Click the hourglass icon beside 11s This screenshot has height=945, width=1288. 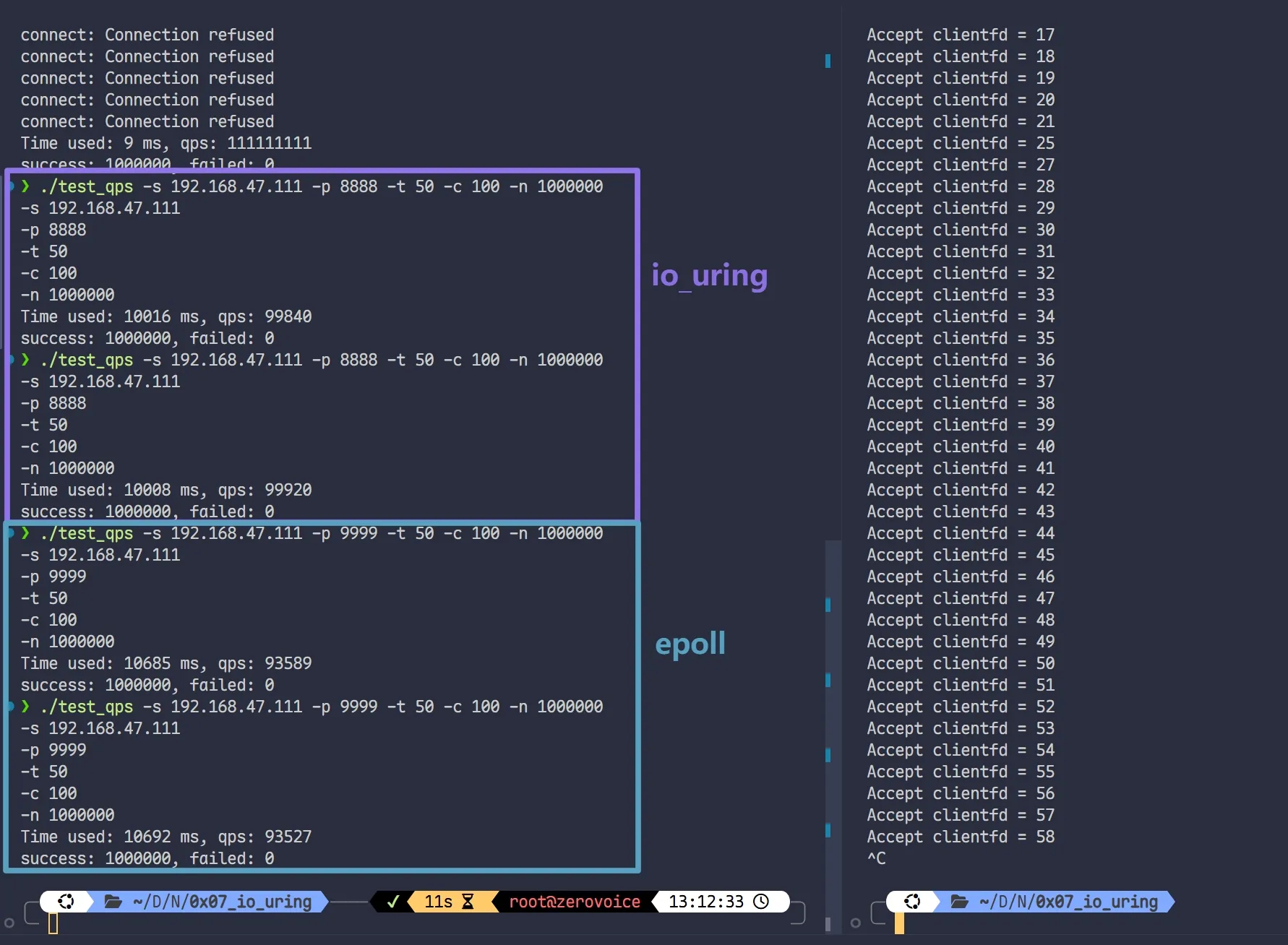coord(468,901)
